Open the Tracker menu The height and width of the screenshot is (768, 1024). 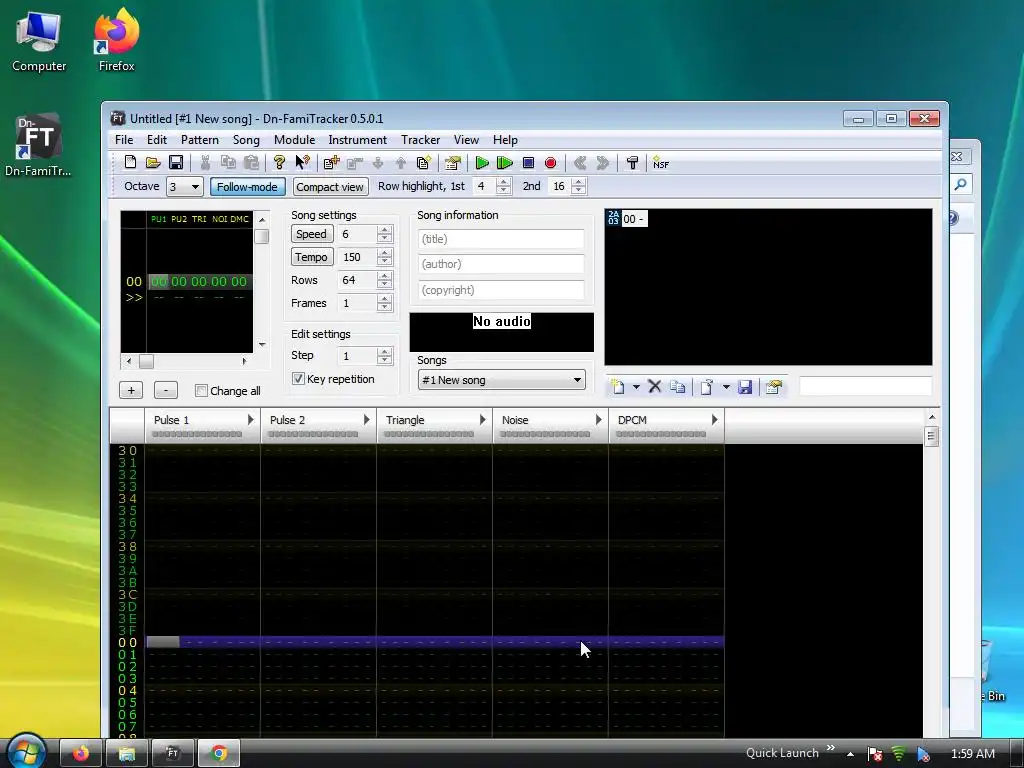pos(421,140)
